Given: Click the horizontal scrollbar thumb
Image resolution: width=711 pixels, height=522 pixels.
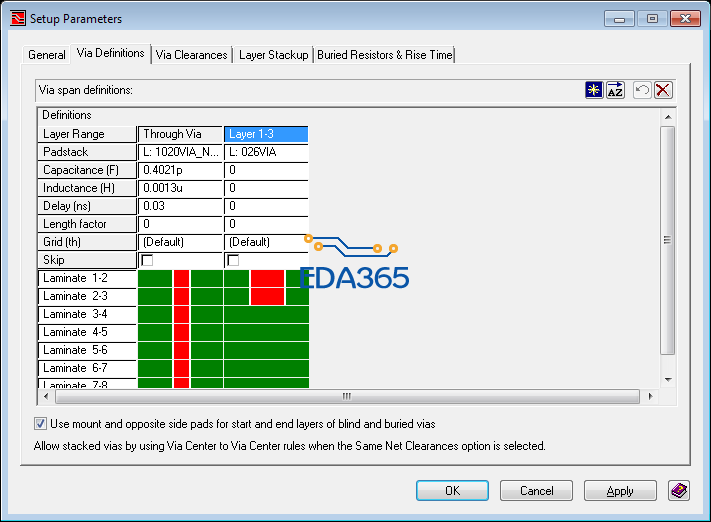Looking at the screenshot, I should tap(347, 396).
